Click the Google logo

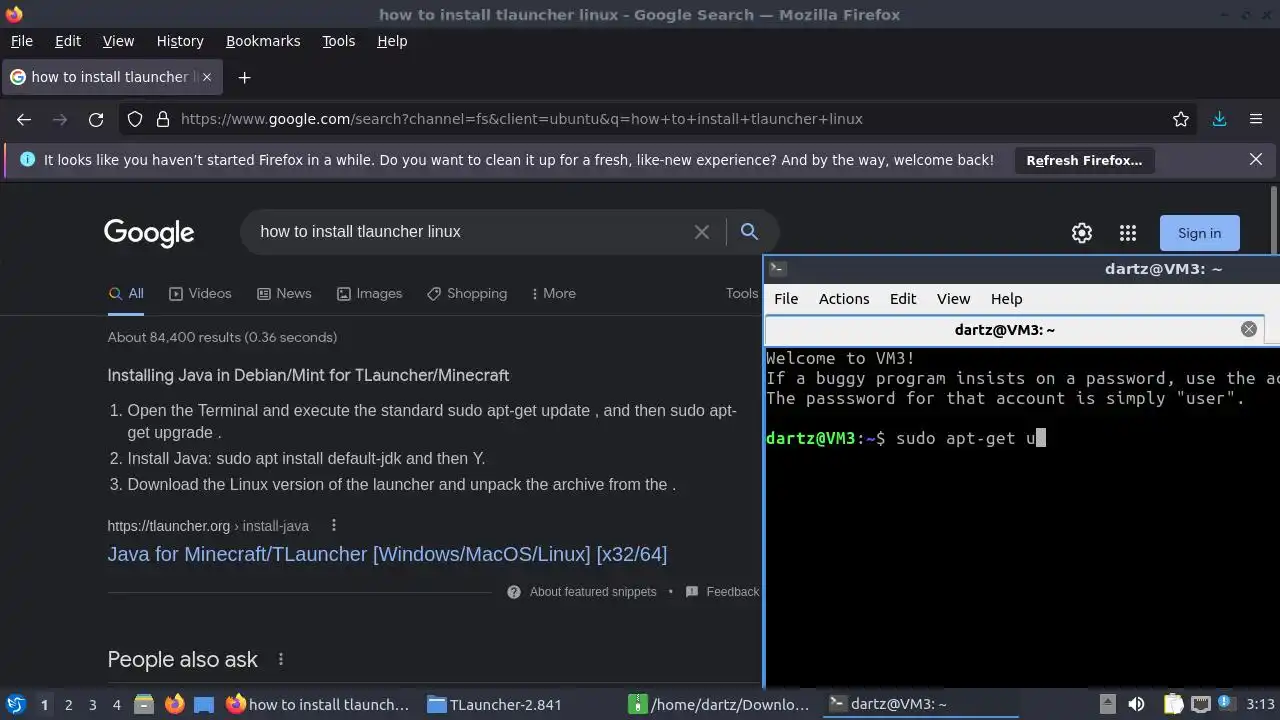tap(149, 233)
